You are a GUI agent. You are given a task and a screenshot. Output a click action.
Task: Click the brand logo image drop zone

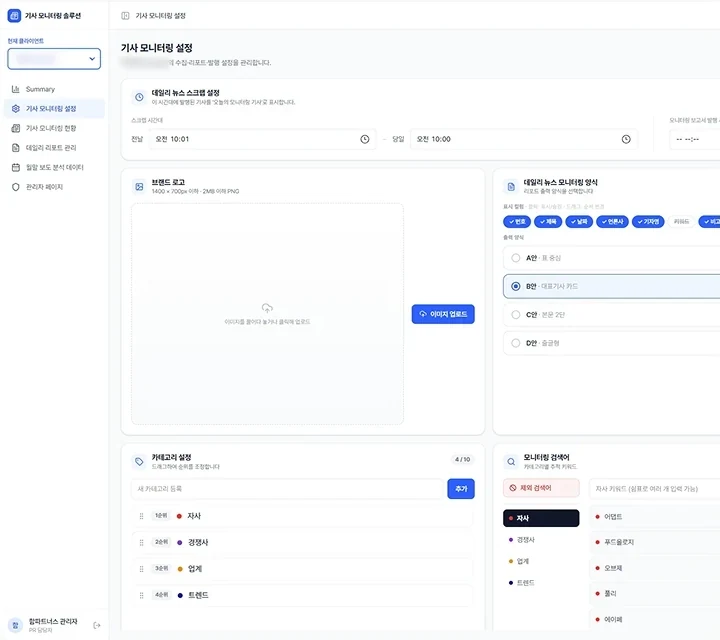pos(267,314)
